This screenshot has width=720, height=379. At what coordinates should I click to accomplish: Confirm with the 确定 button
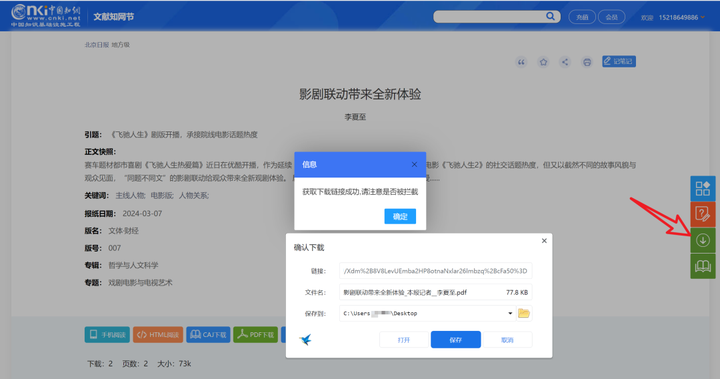click(400, 216)
